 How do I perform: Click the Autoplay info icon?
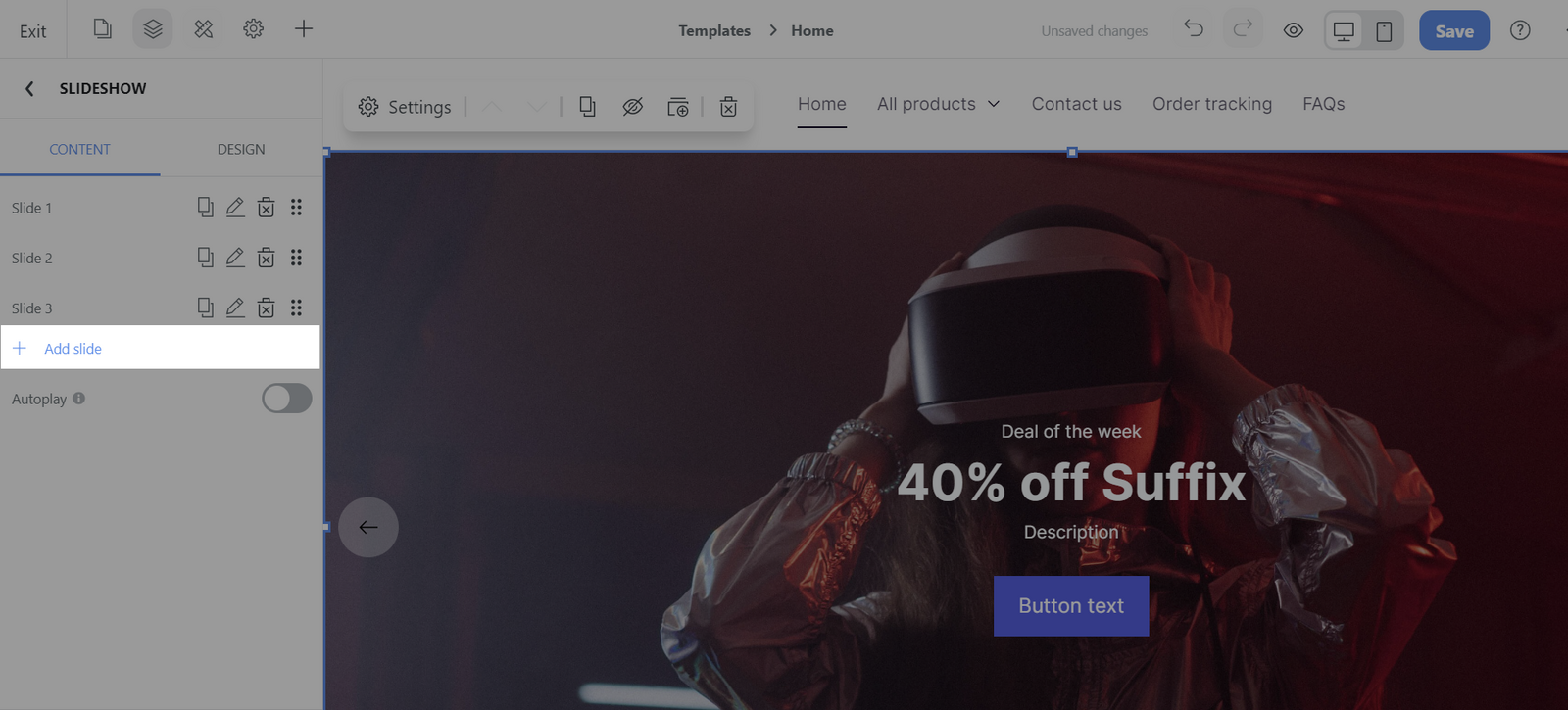coord(78,399)
